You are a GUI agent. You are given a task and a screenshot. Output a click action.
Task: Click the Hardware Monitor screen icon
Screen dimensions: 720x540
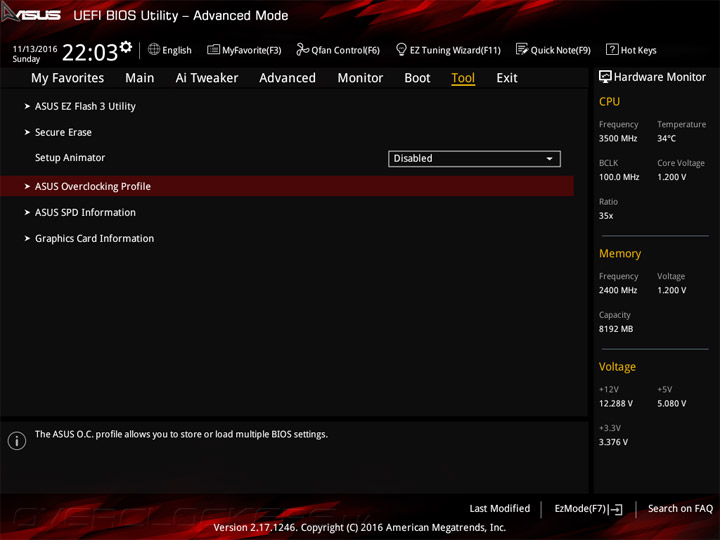click(x=605, y=77)
